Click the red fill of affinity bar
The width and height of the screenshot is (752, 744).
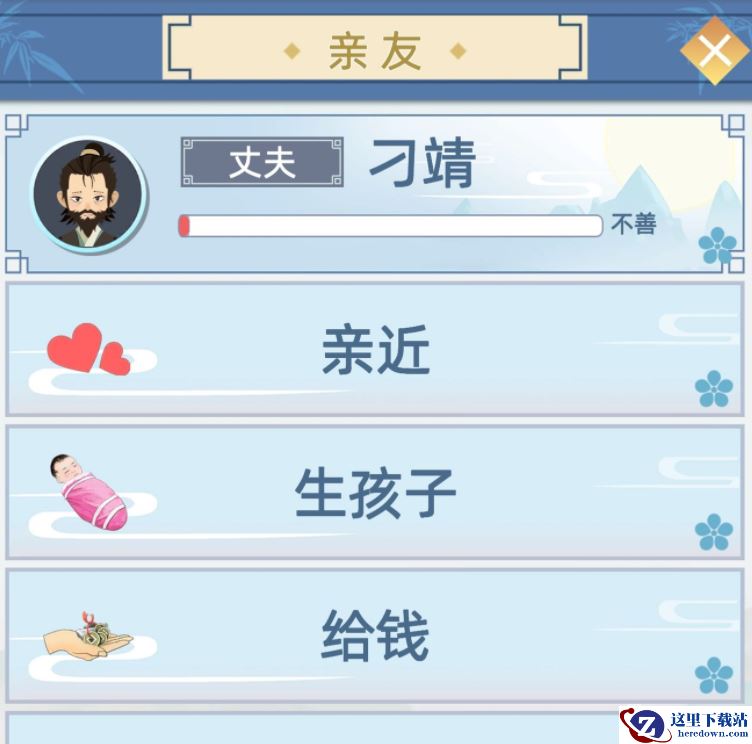click(x=184, y=225)
